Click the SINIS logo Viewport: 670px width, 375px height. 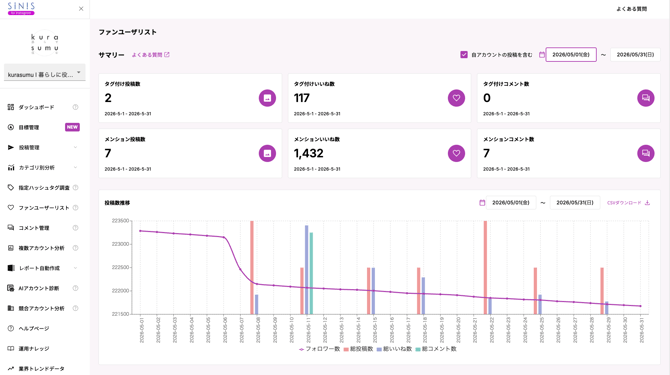point(21,8)
